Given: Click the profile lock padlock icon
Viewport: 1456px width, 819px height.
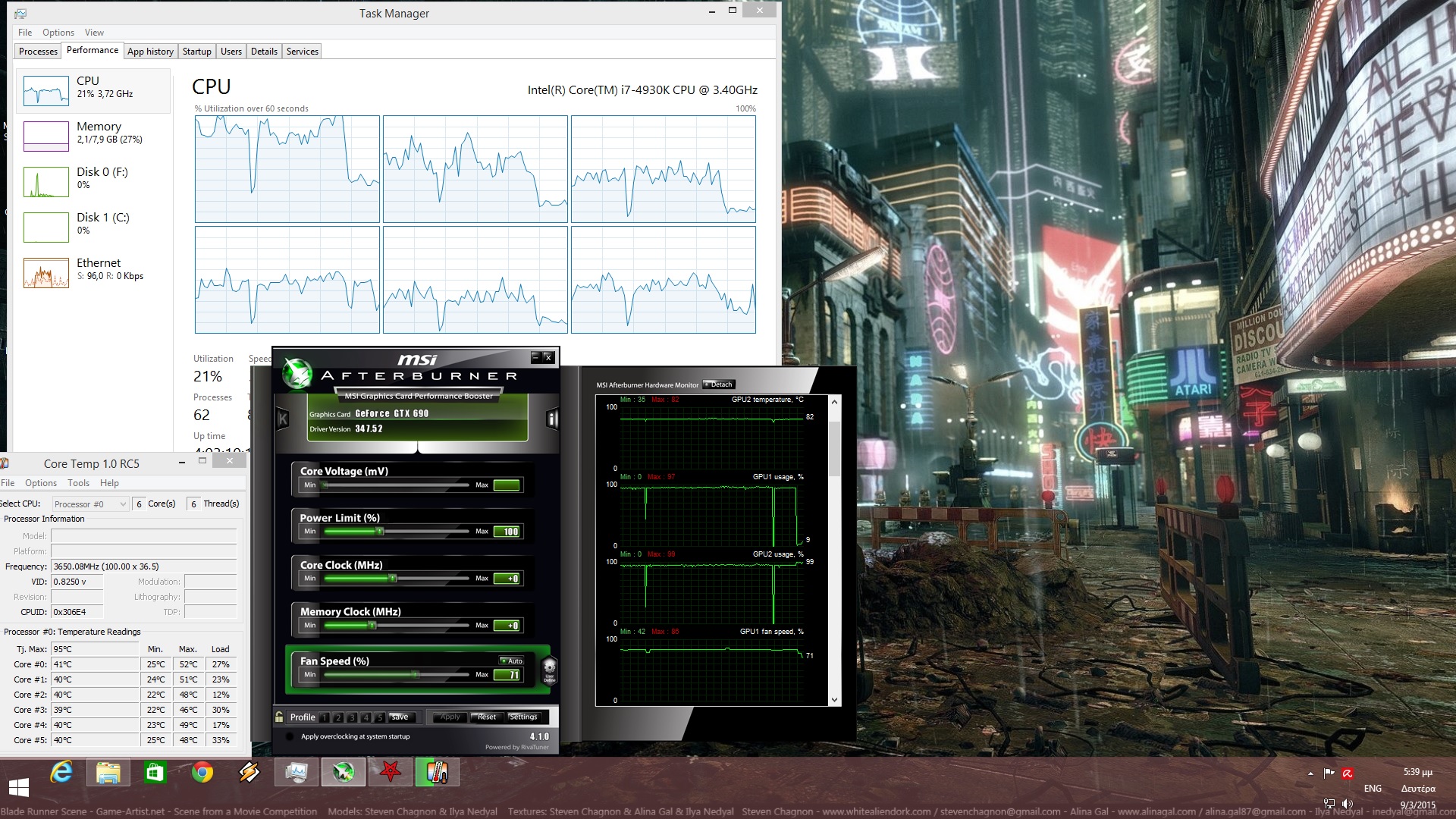Looking at the screenshot, I should 280,717.
